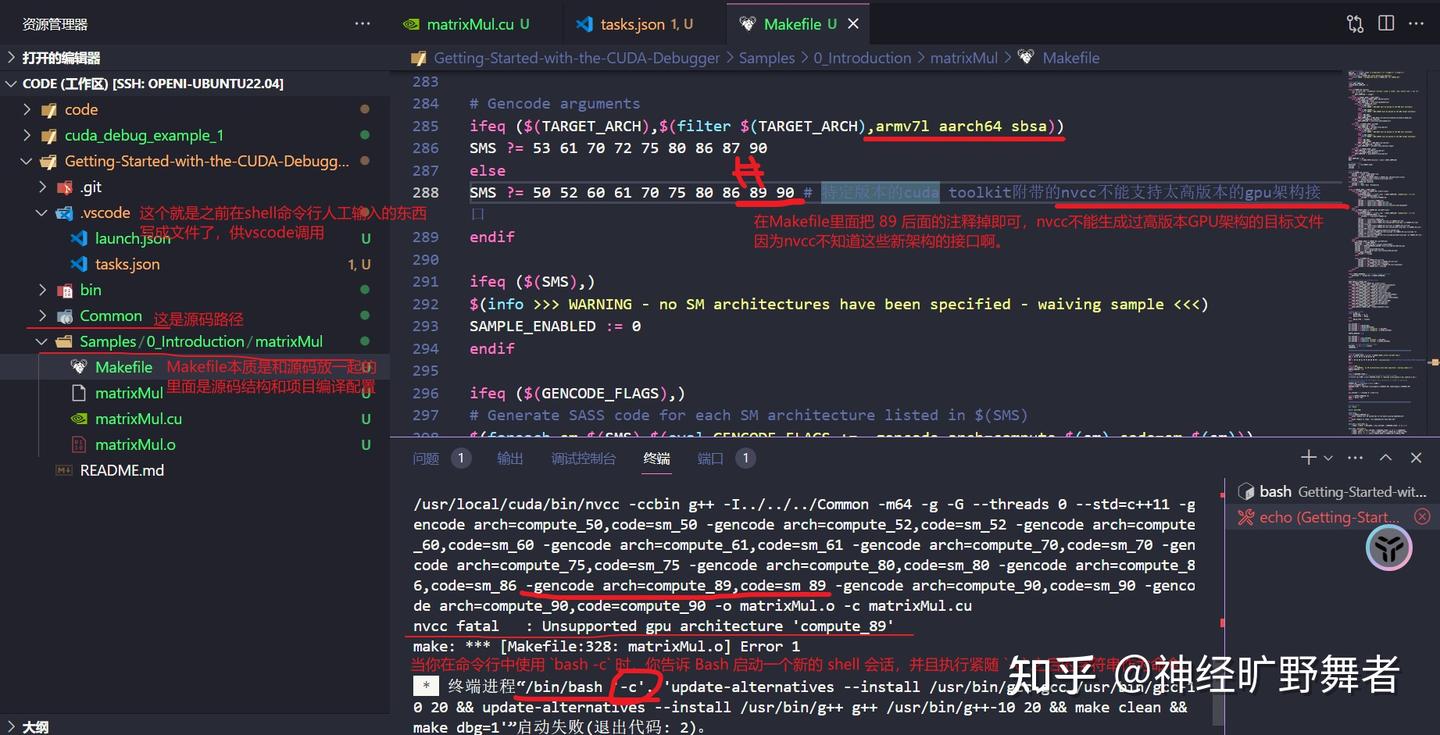This screenshot has width=1440, height=735.
Task: Split the Makefile editor into two panes
Action: [1384, 22]
